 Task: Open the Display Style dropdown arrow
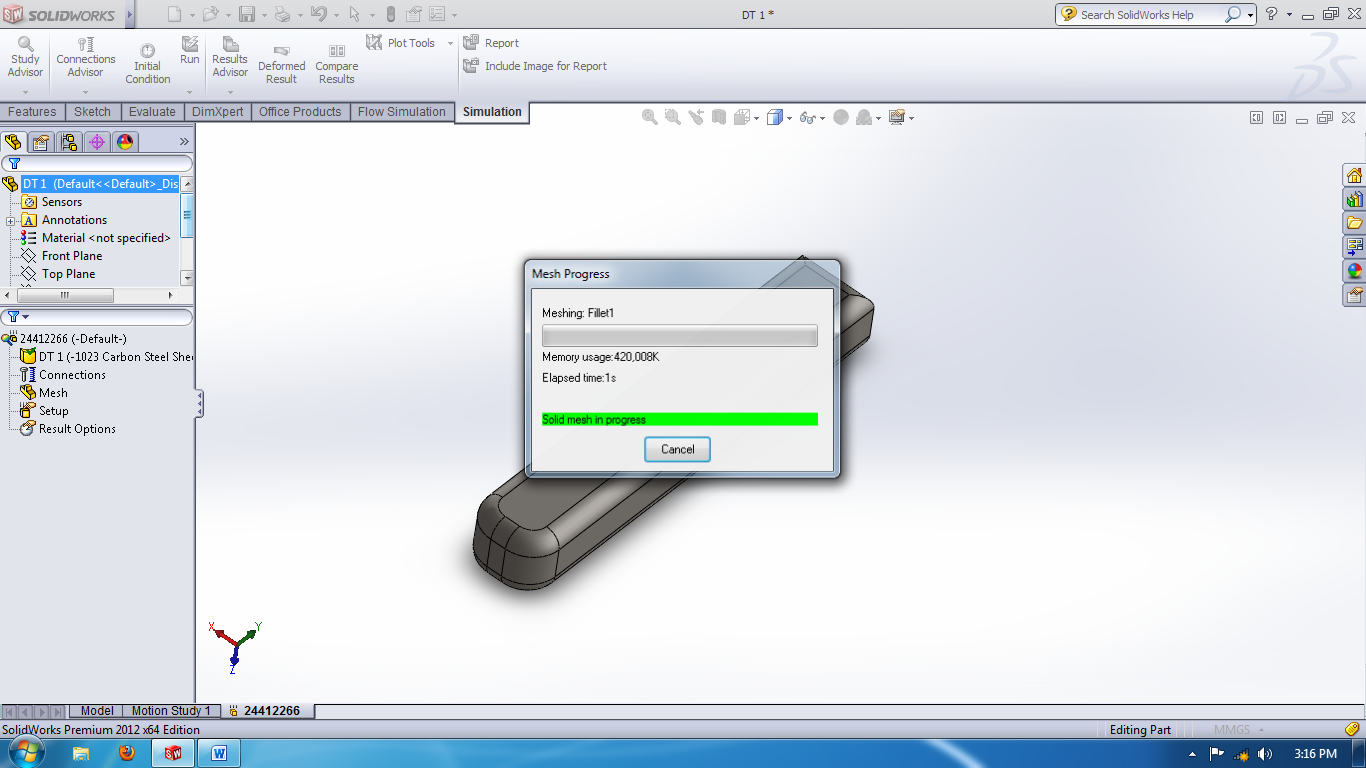[789, 117]
